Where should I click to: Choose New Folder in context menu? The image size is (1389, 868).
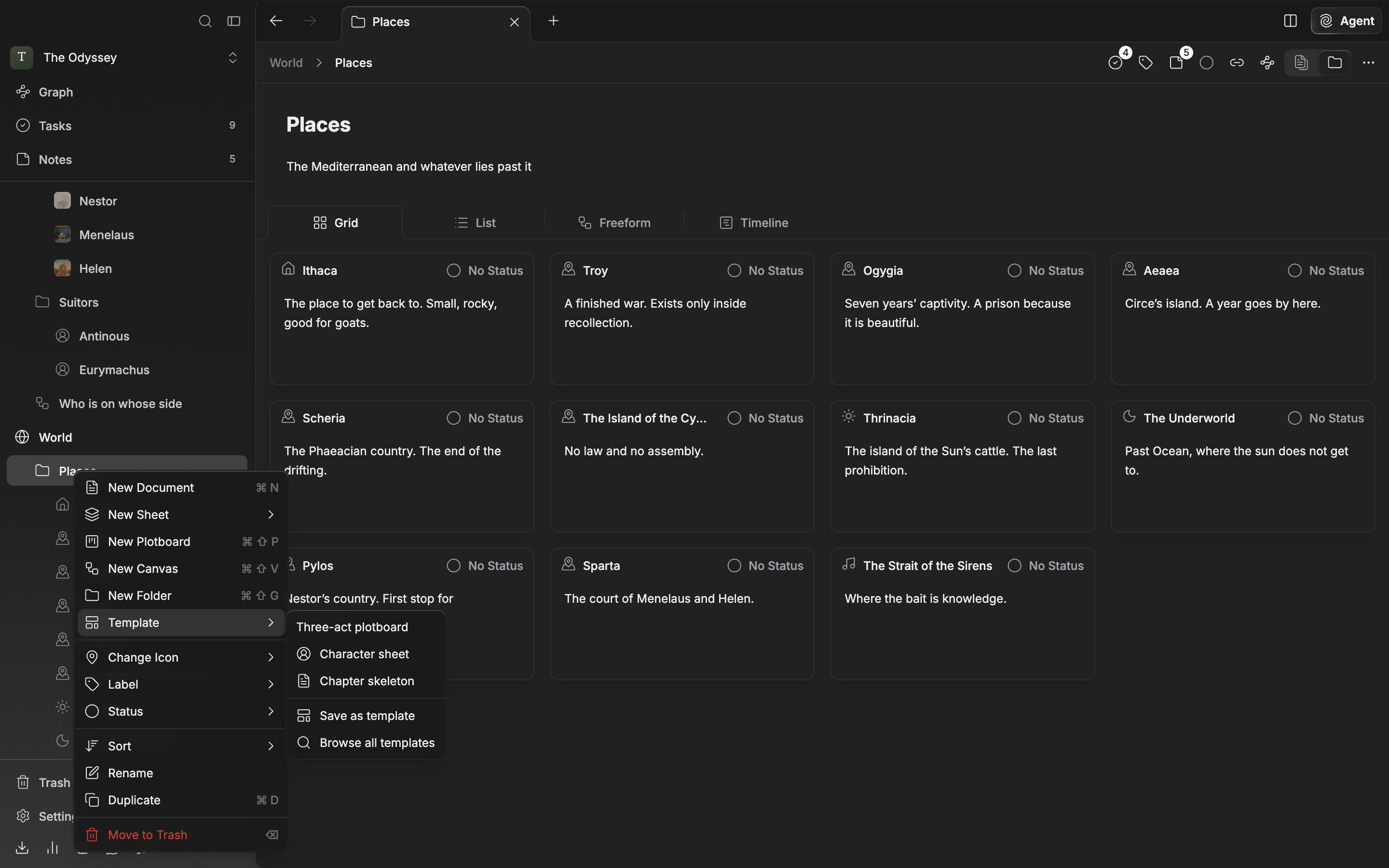point(181,596)
